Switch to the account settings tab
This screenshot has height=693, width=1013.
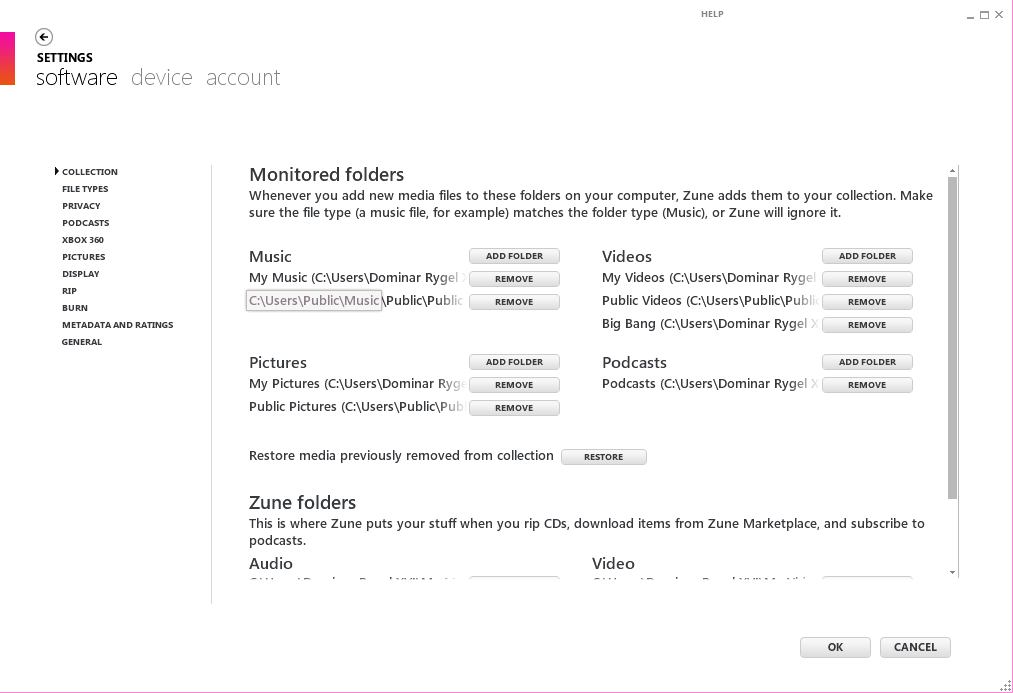click(x=243, y=78)
